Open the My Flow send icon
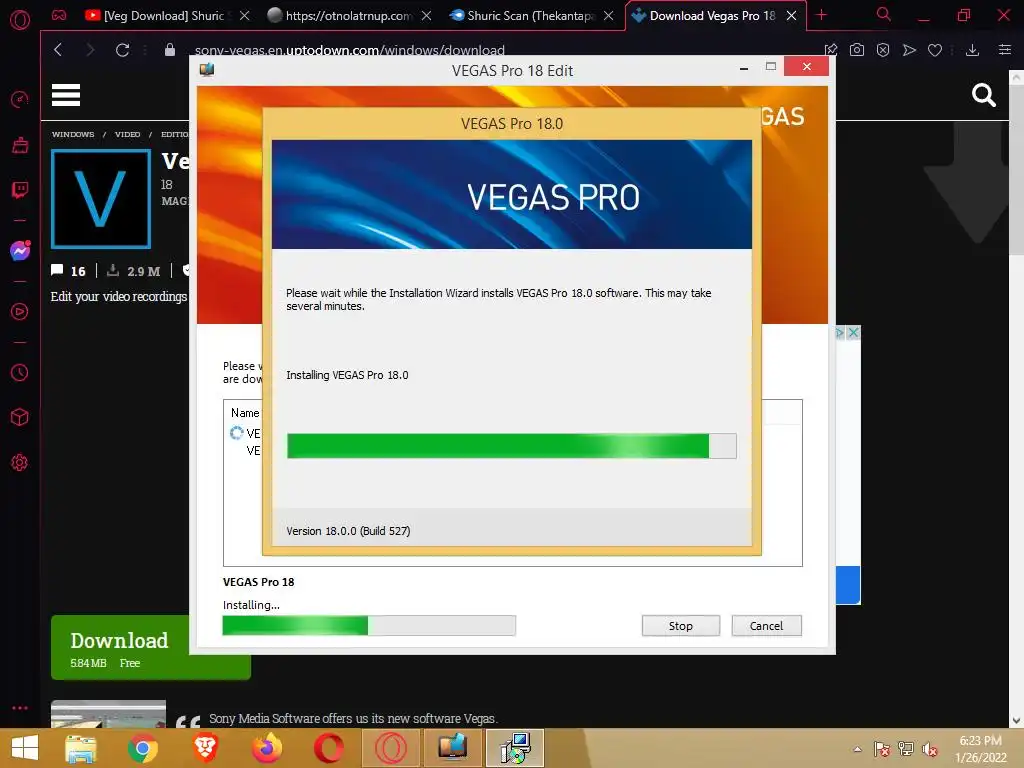1024x768 pixels. [909, 50]
